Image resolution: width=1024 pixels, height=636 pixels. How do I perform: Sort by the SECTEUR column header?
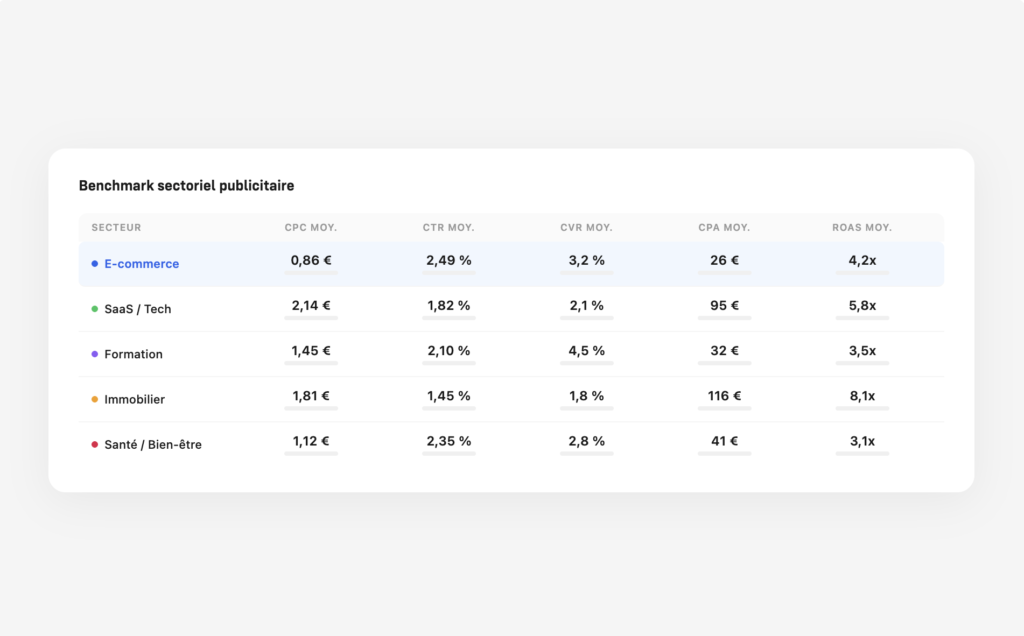click(116, 228)
